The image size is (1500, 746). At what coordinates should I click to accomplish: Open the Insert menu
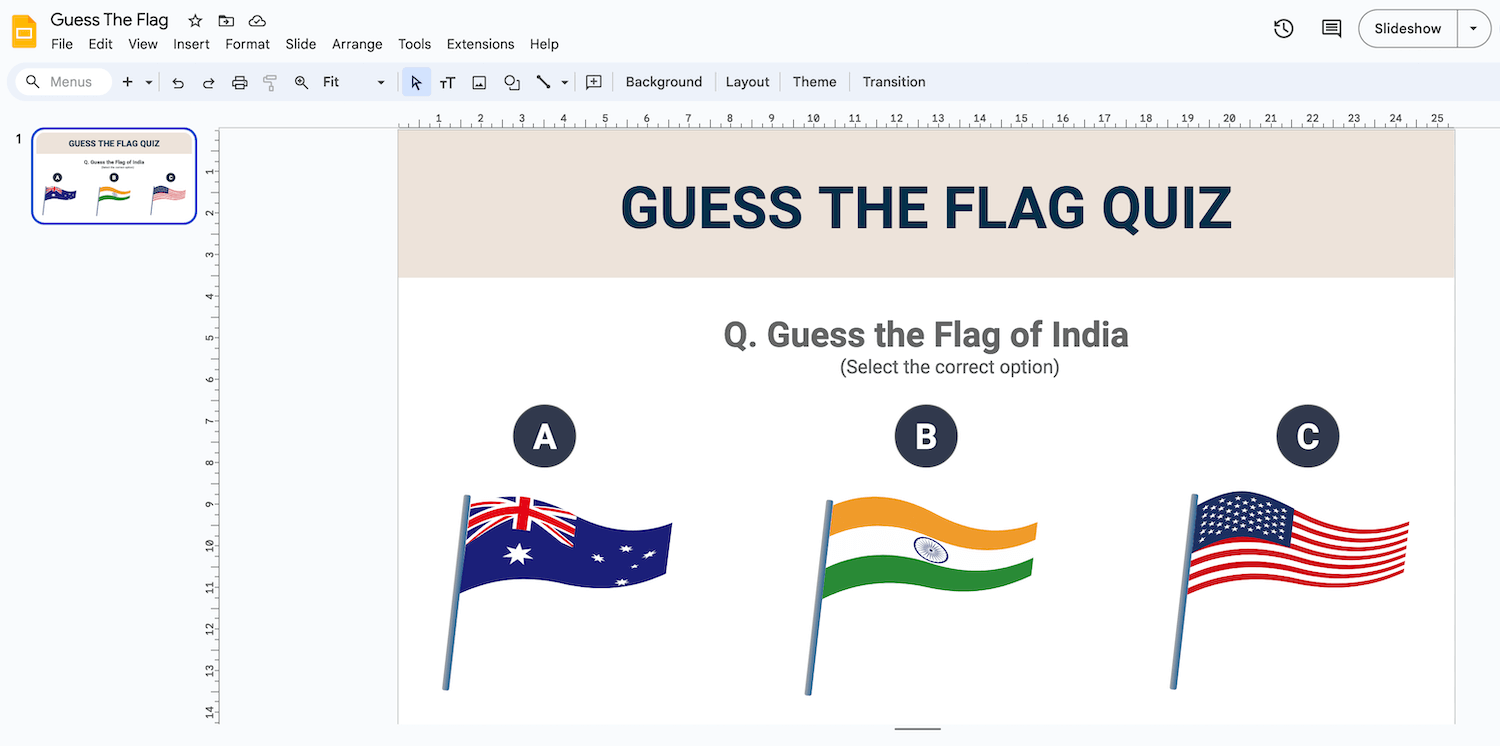tap(191, 44)
